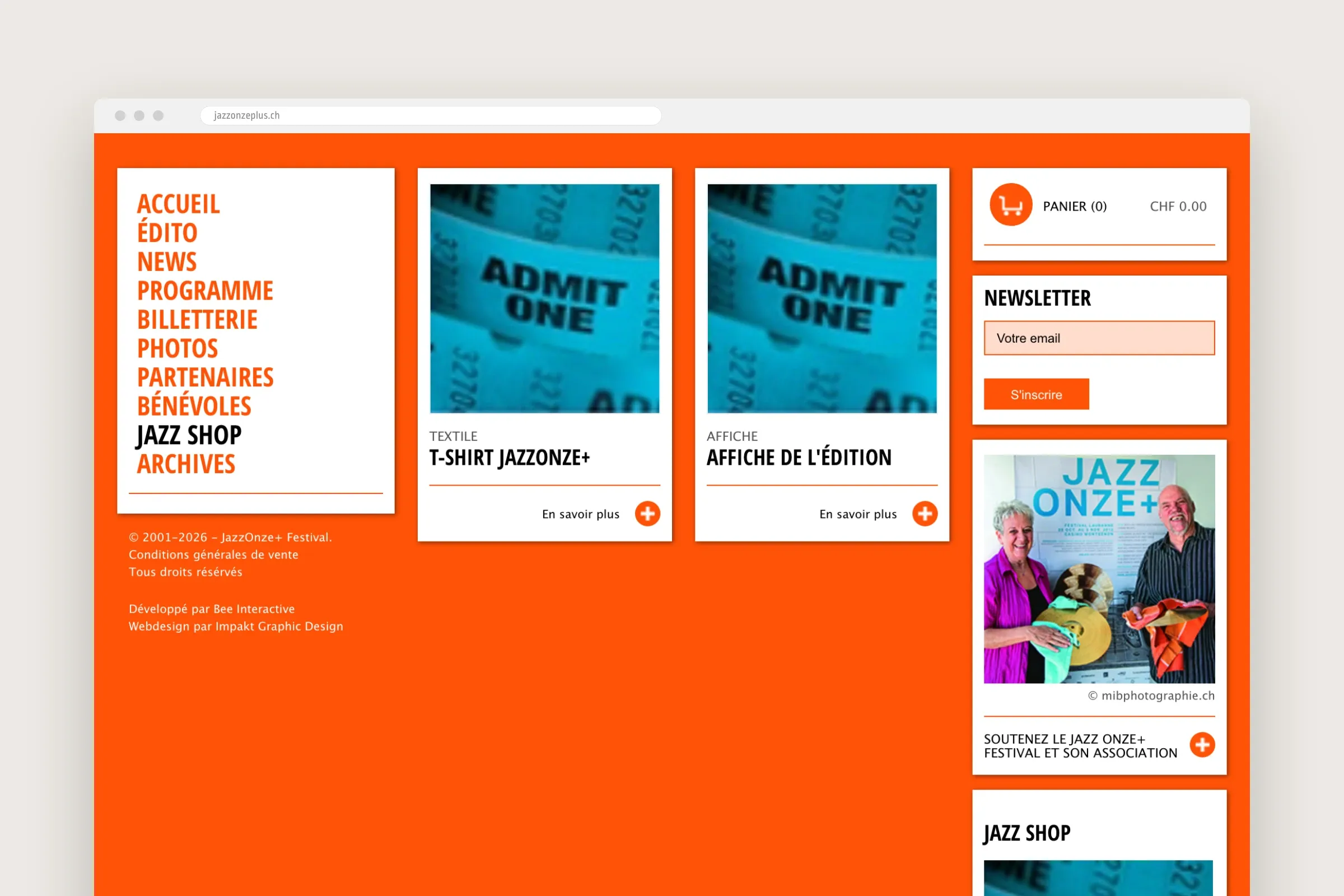Click the PANIER (0) cart label
This screenshot has height=896, width=1344.
point(1075,206)
